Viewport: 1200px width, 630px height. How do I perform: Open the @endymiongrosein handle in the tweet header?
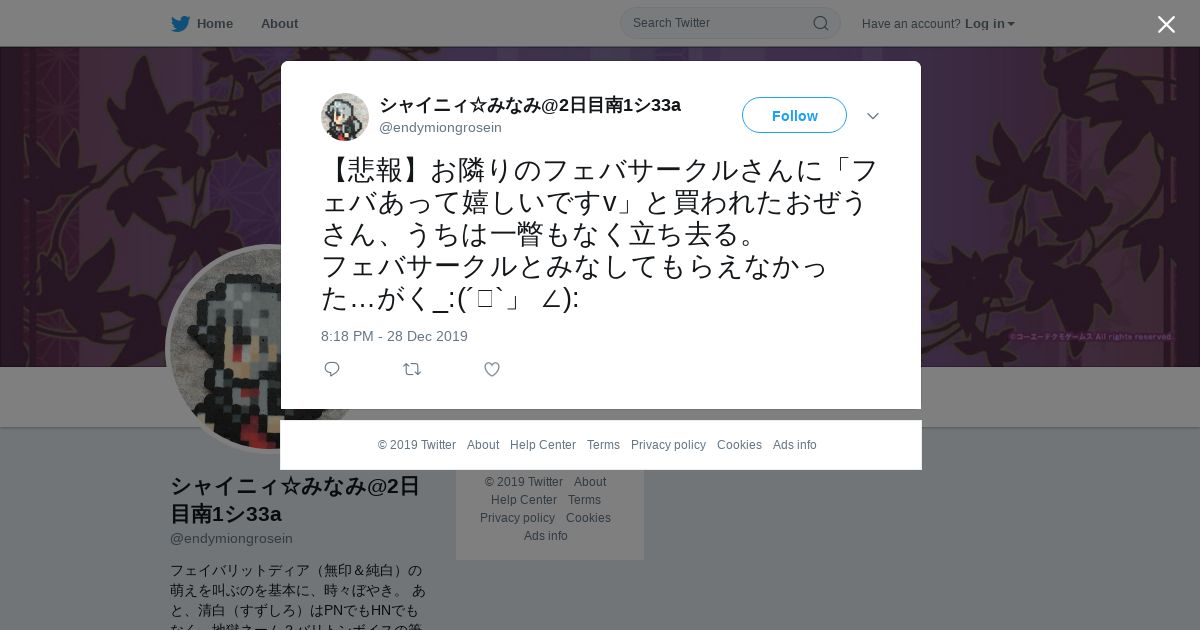click(x=440, y=128)
